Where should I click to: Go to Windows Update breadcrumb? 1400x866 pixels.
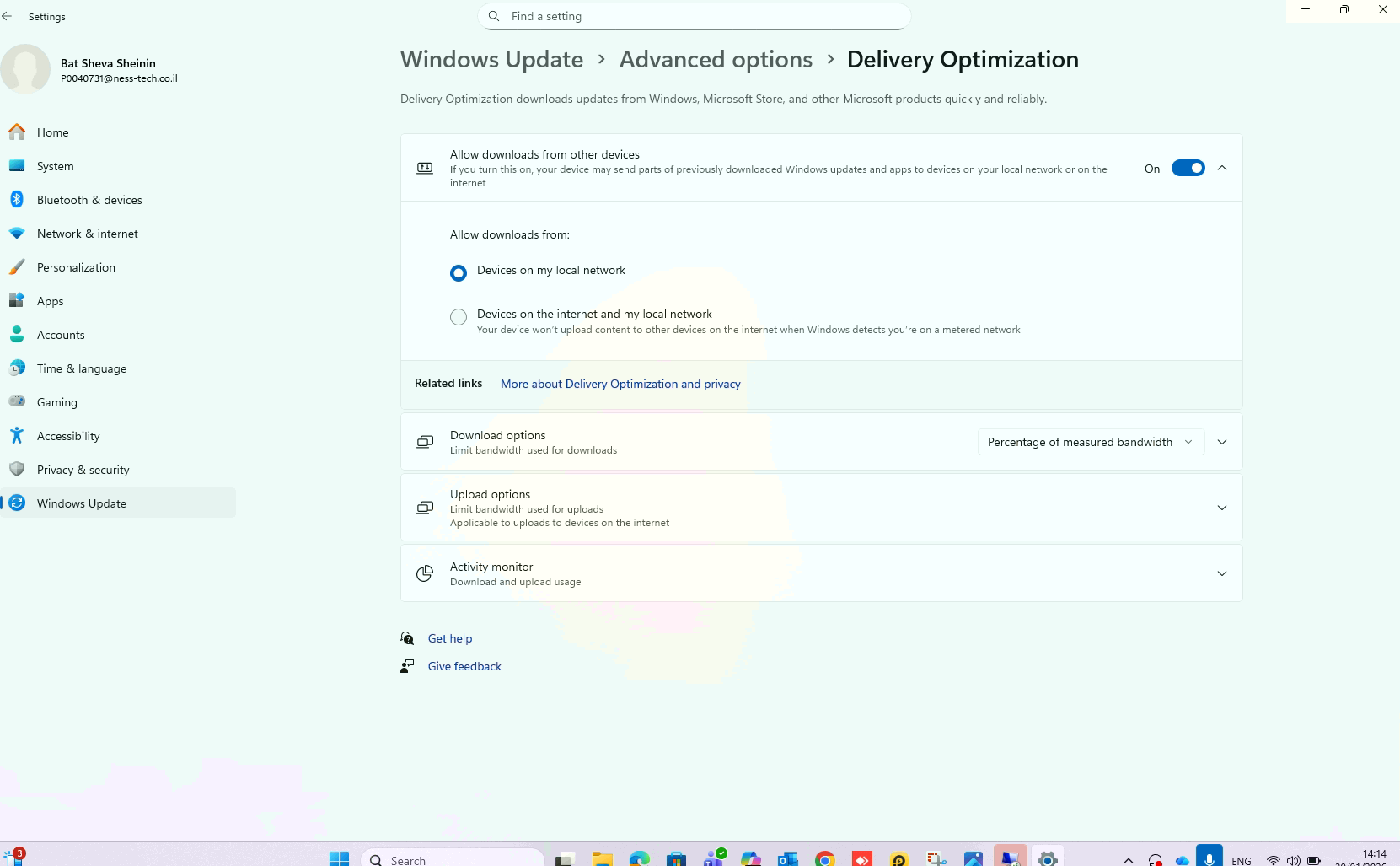pos(491,60)
